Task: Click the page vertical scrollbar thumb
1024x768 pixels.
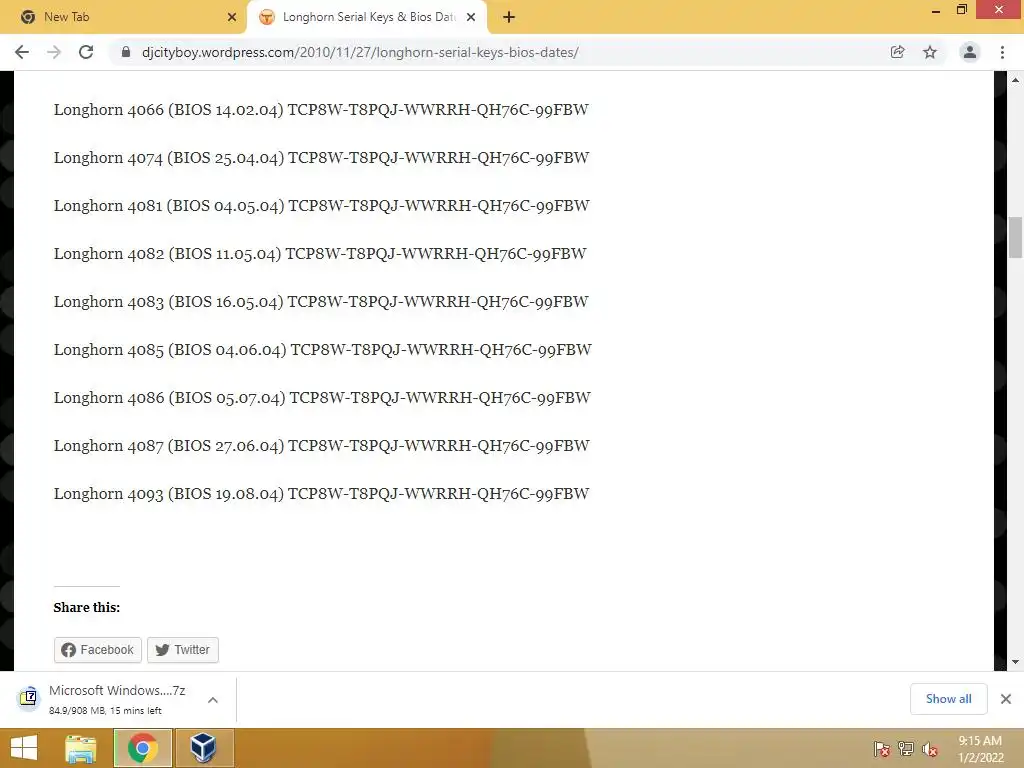Action: click(1015, 237)
